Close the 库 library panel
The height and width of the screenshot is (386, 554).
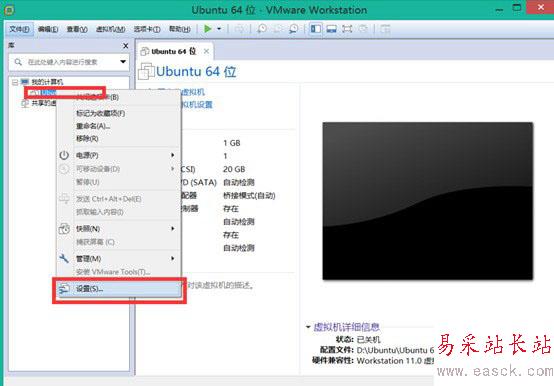(125, 46)
